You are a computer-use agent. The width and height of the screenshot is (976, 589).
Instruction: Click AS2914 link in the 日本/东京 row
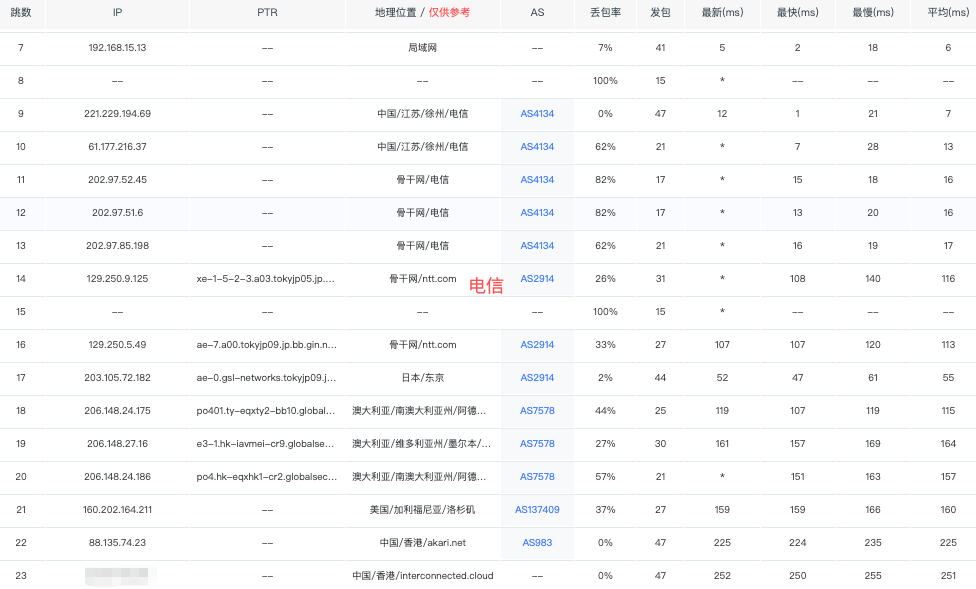point(537,378)
